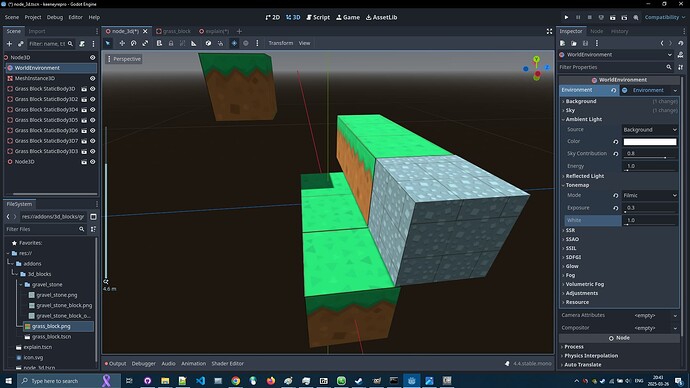Expand the Volumetric Fog section

584,284
